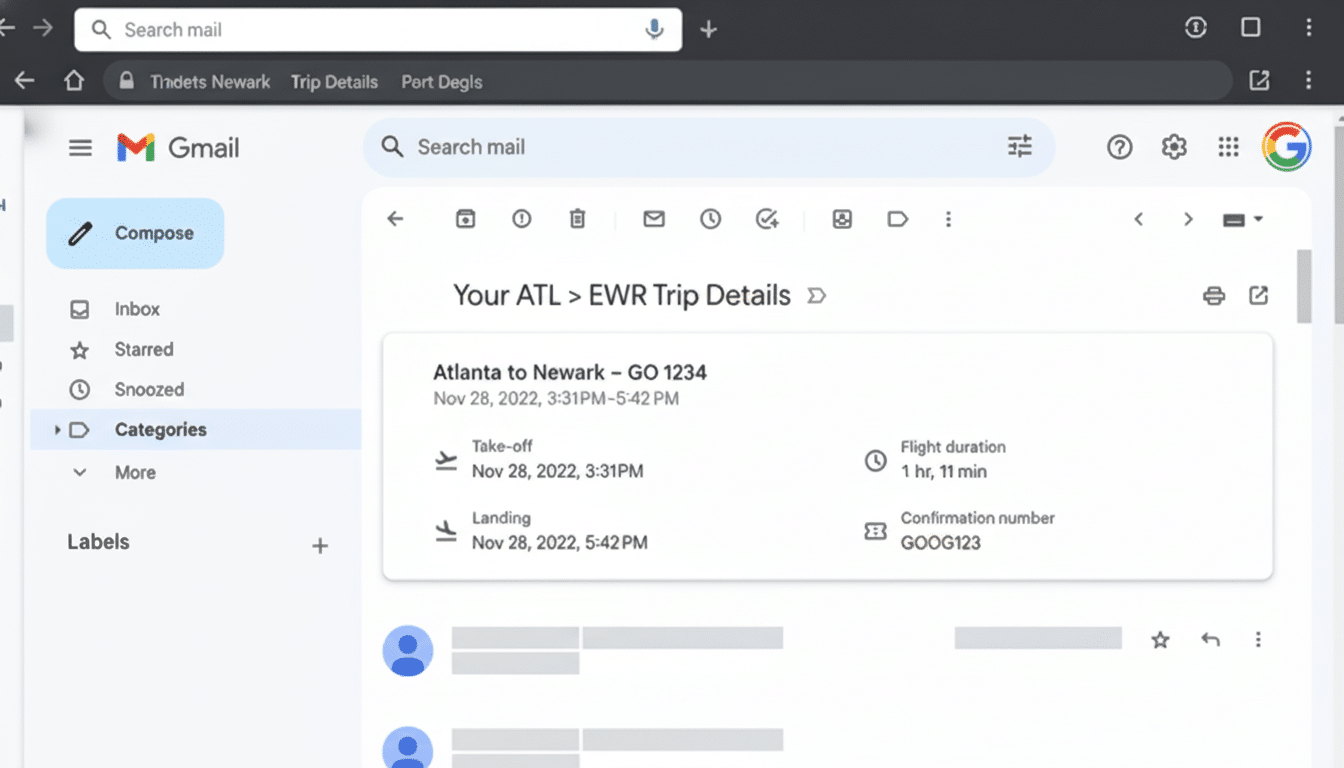This screenshot has height=768, width=1344.
Task: Create a new label with plus button
Action: coord(320,545)
